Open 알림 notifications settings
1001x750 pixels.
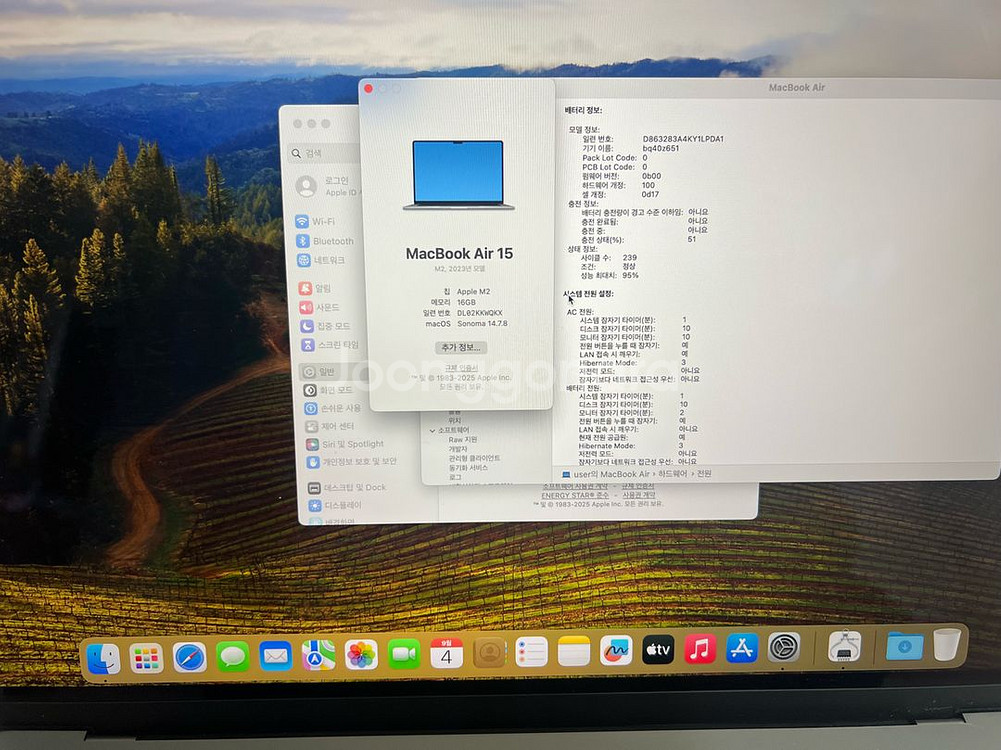coord(315,289)
